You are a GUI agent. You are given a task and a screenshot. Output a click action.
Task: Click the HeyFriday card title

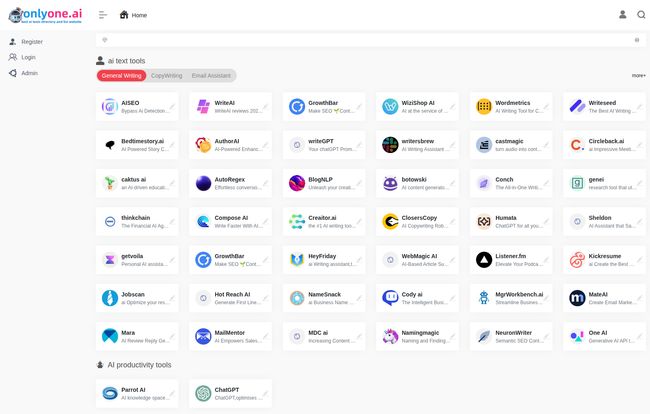coord(322,256)
